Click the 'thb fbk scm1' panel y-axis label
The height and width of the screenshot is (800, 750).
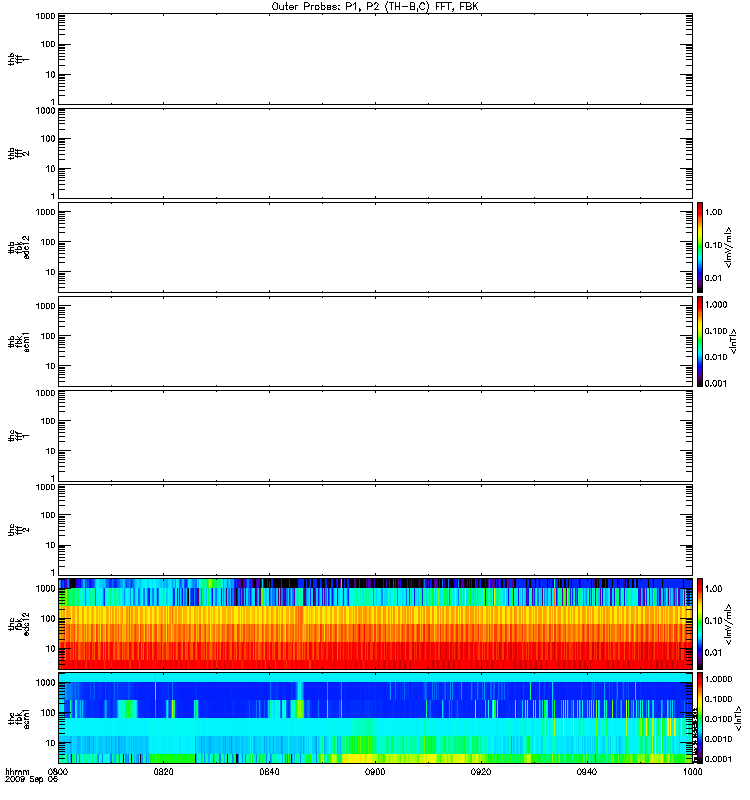(x=18, y=341)
